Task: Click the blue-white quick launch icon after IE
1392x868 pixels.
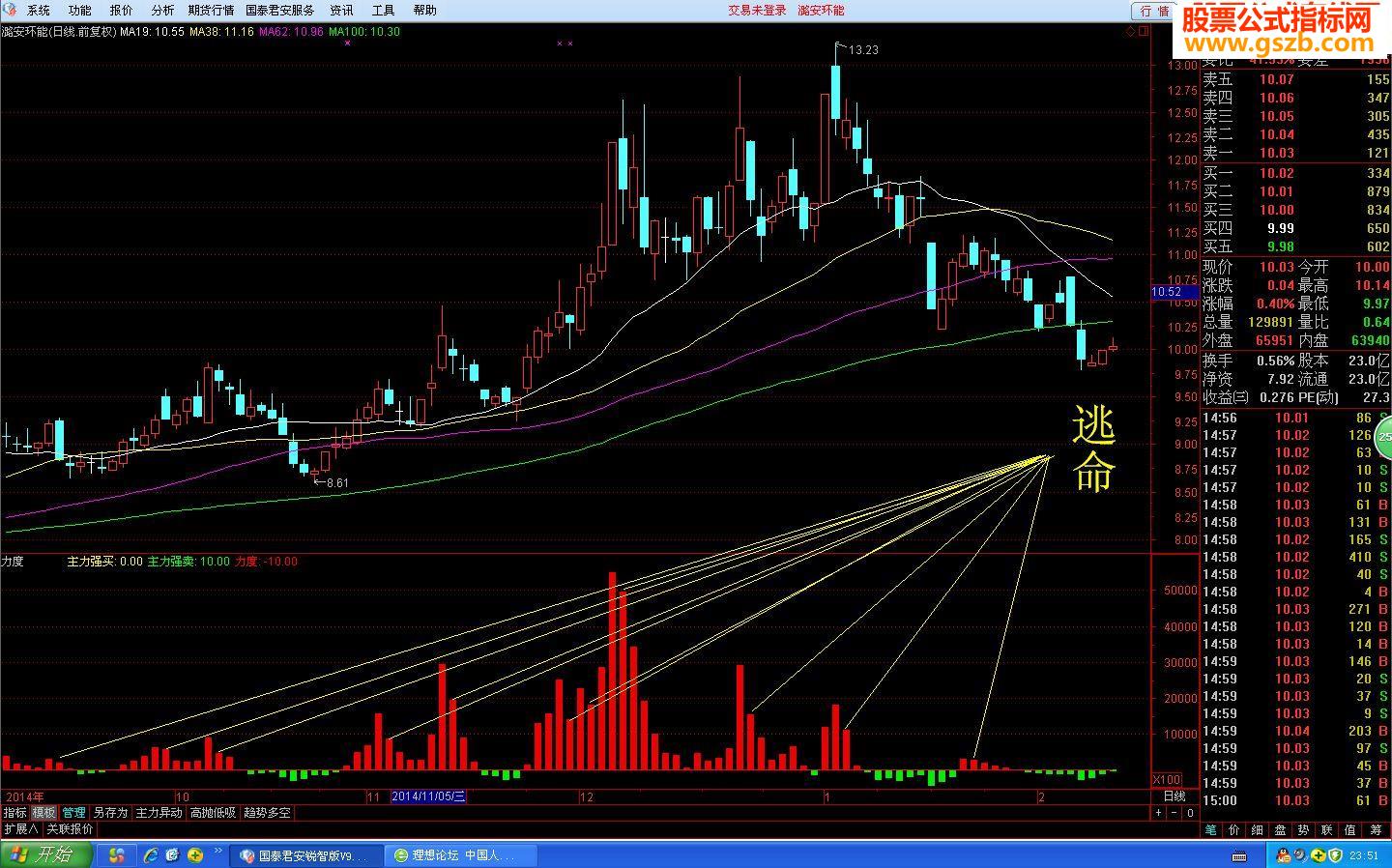Action: pyautogui.click(x=173, y=855)
